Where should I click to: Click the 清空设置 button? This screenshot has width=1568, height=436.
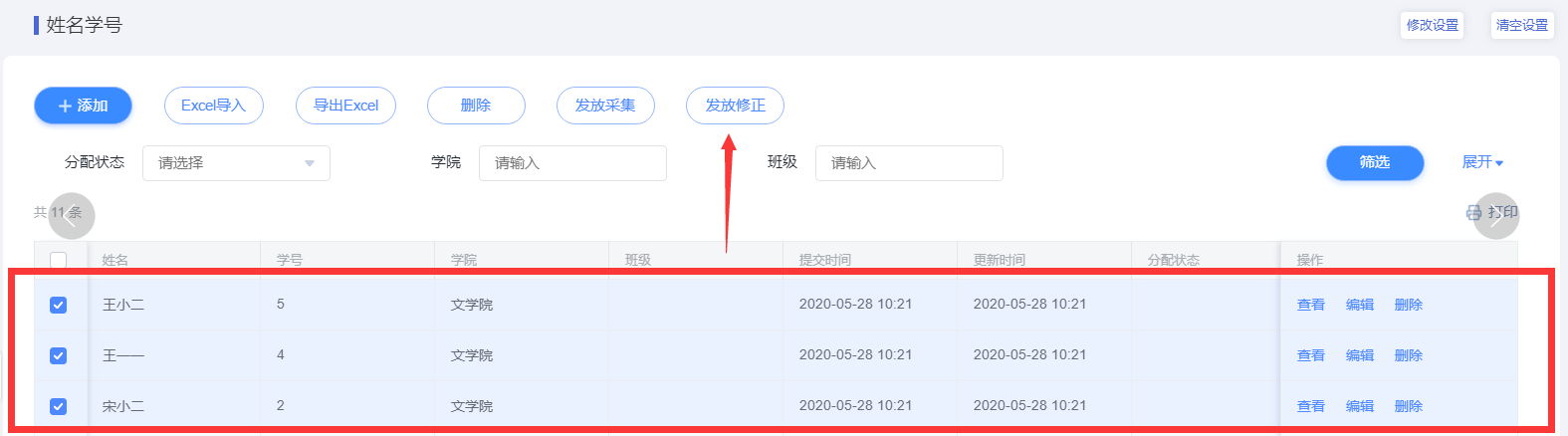(1521, 25)
